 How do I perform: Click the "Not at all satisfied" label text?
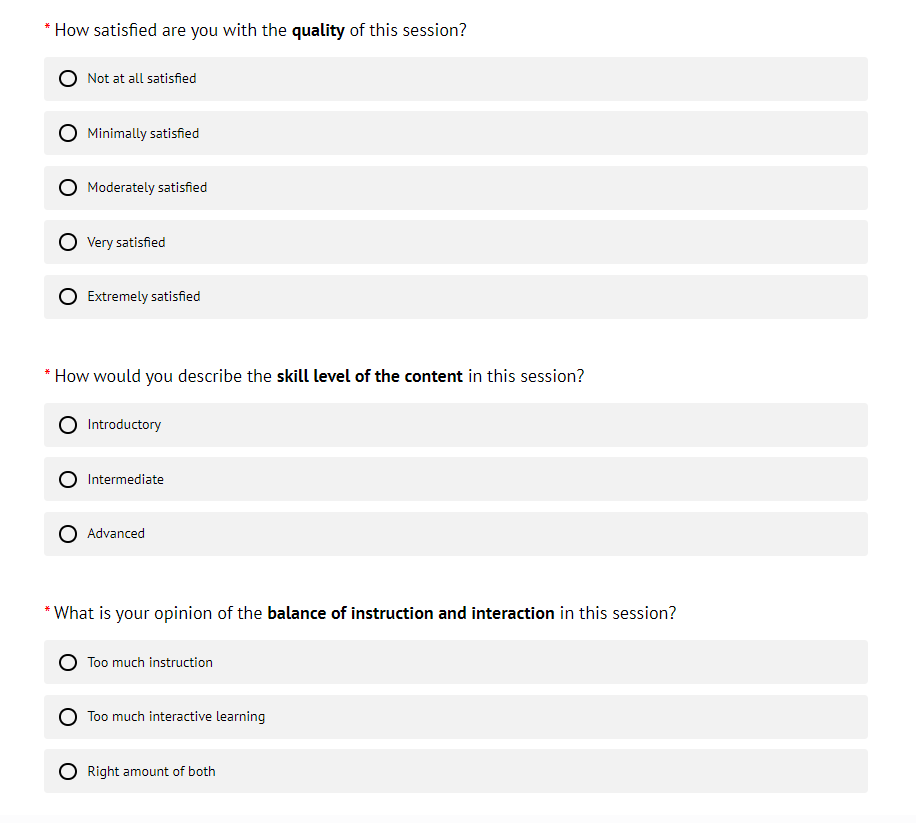[141, 79]
